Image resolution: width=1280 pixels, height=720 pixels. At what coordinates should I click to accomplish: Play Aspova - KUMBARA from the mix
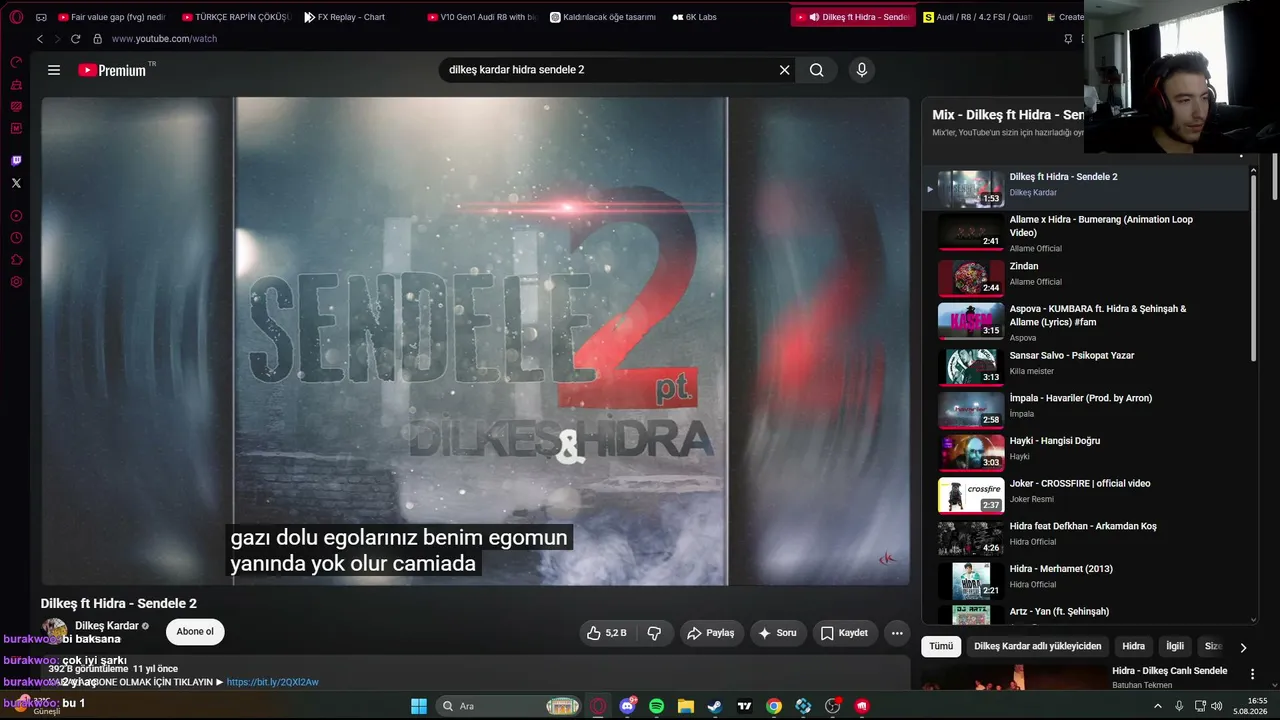click(x=1085, y=322)
